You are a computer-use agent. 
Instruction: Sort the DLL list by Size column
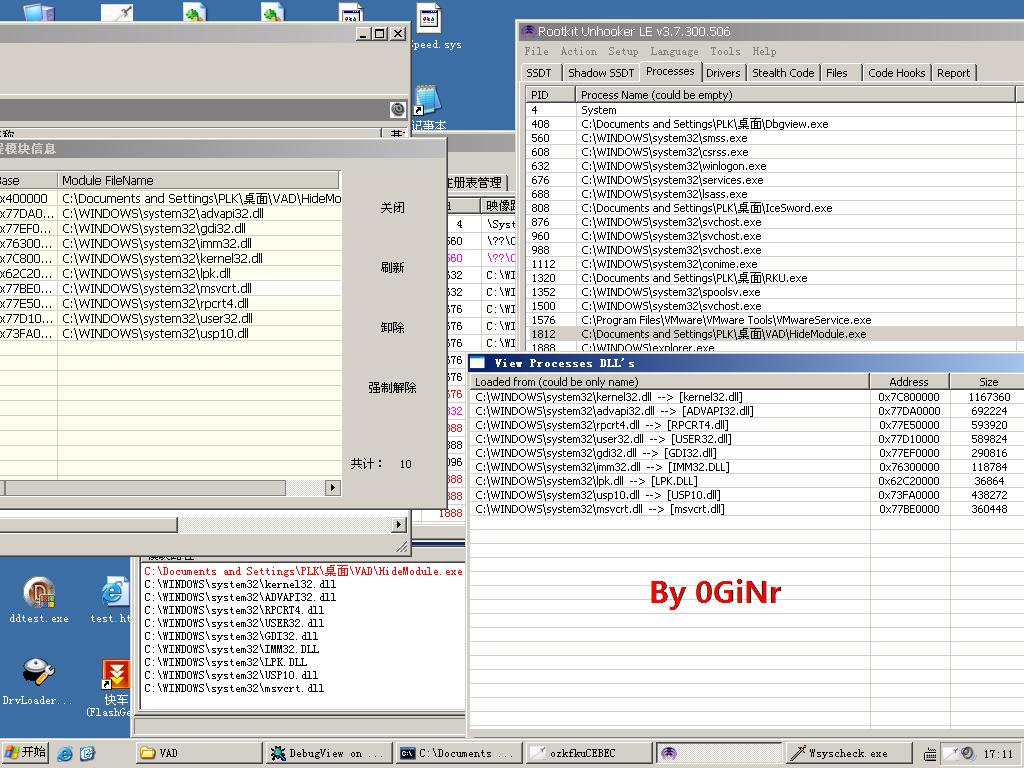click(x=987, y=382)
